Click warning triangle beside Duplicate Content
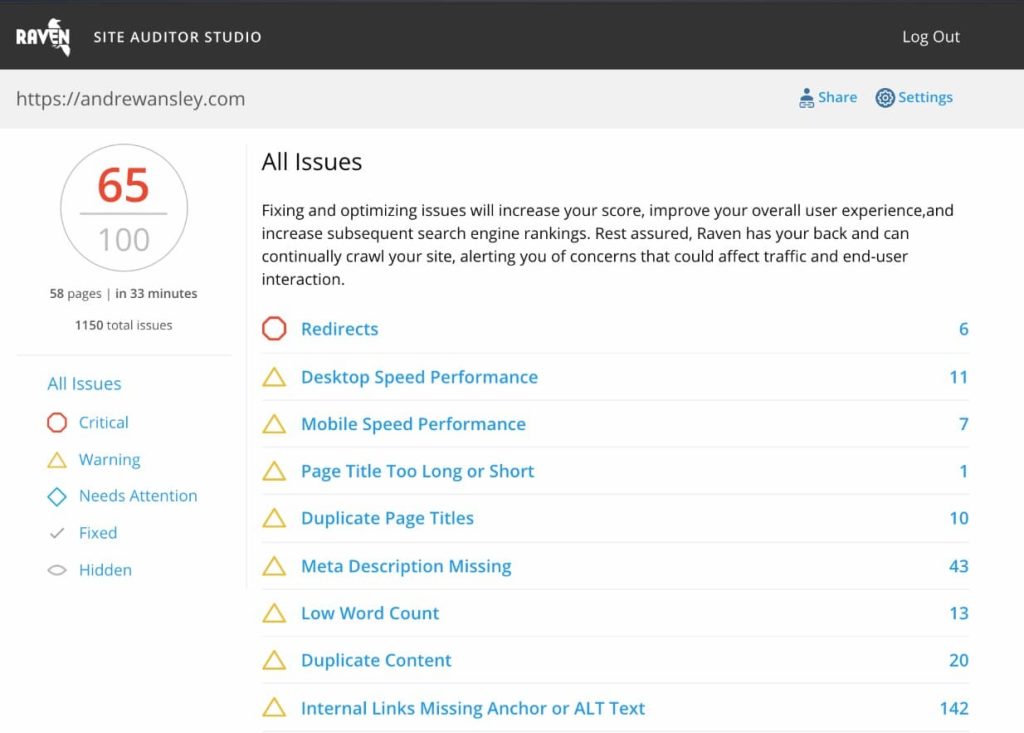This screenshot has height=733, width=1024. (274, 660)
